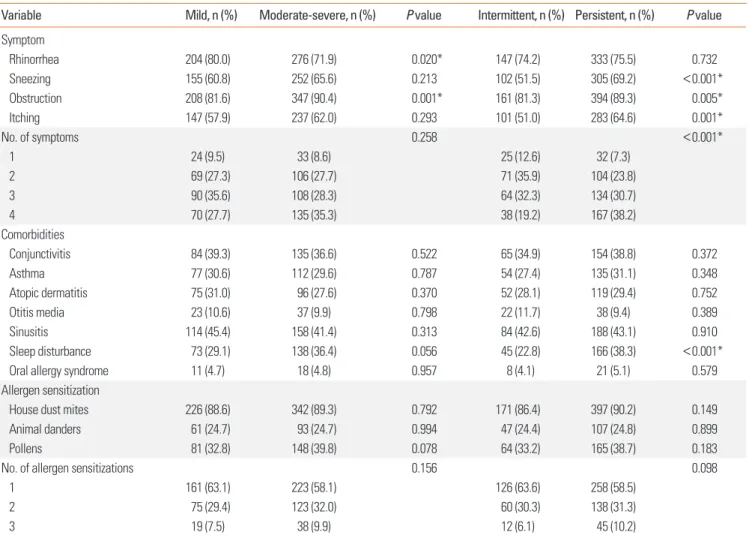Click the P value '0.910' for Sinusitis
Image resolution: width=749 pixels, height=538 pixels.
coord(705,332)
